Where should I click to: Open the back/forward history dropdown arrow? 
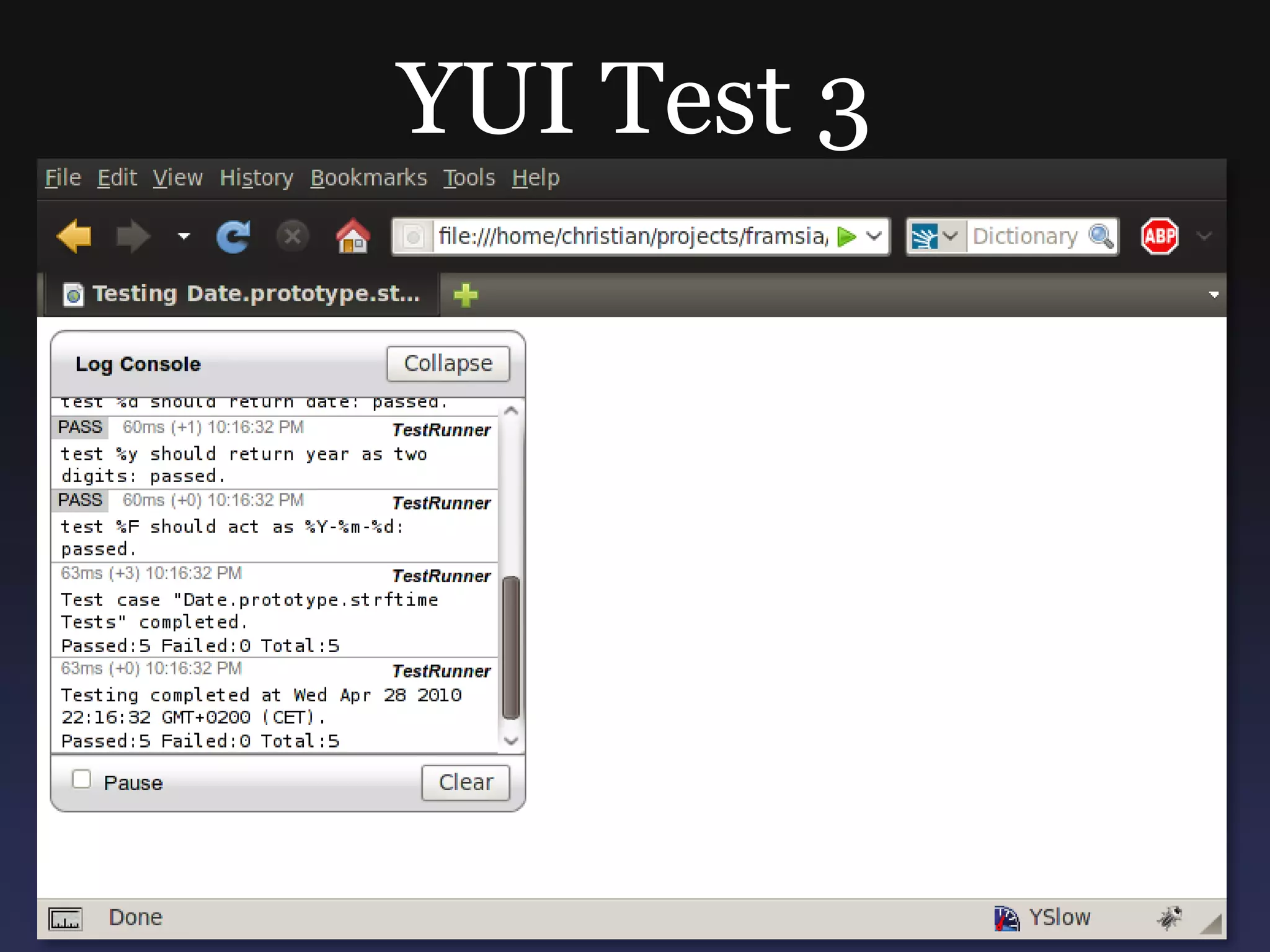click(184, 236)
